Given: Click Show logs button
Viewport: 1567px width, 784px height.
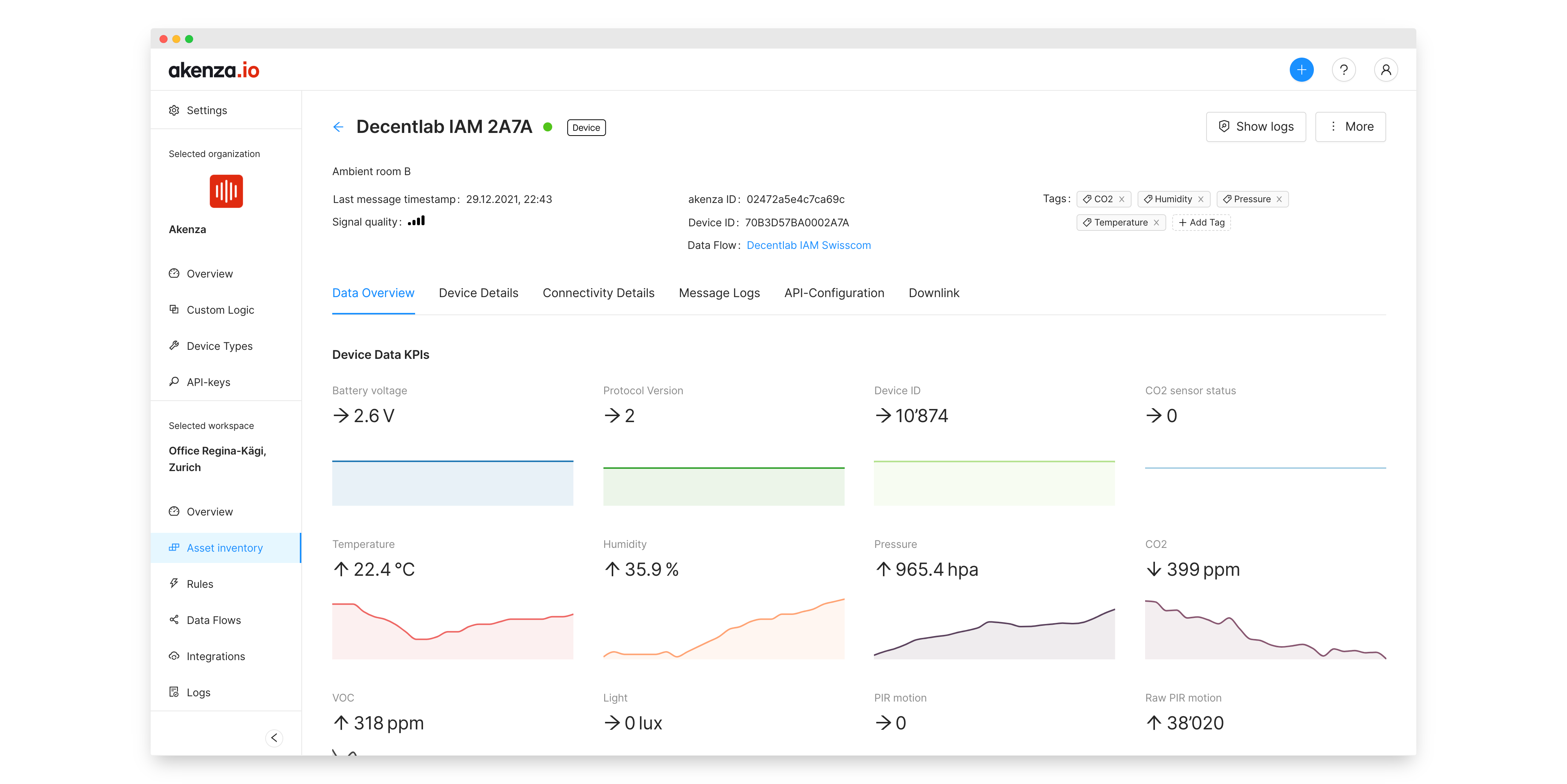Looking at the screenshot, I should (1255, 127).
